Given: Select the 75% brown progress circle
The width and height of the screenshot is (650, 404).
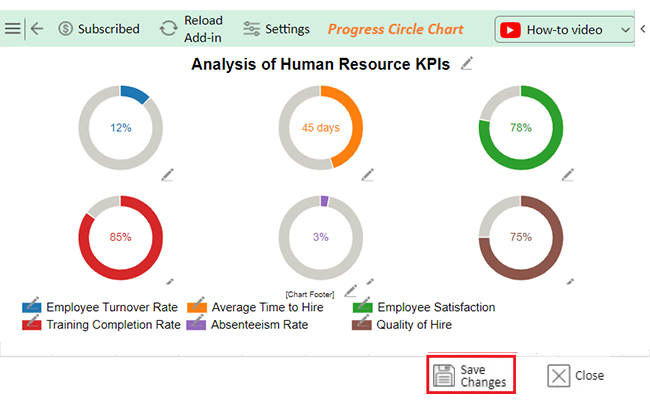Looking at the screenshot, I should [521, 237].
